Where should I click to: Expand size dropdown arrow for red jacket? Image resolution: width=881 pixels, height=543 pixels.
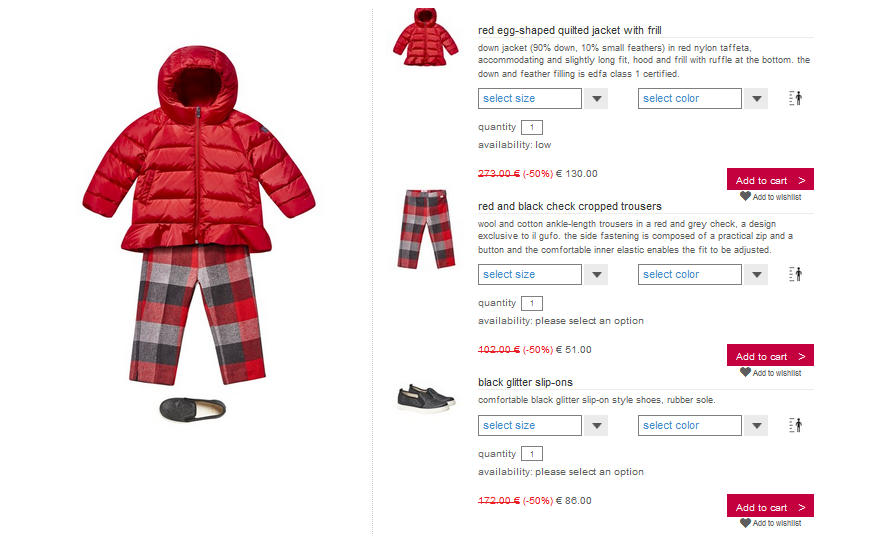click(596, 99)
